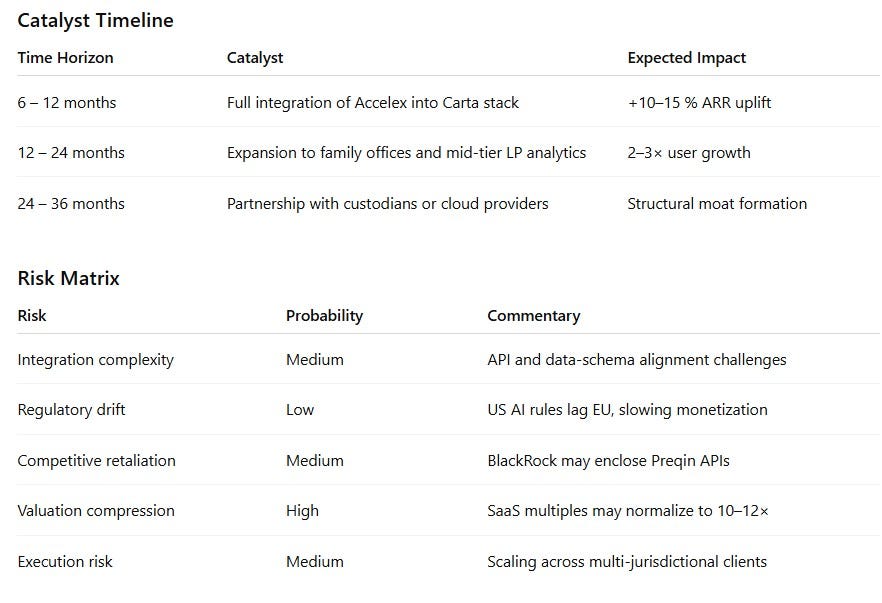Select the Integration complexity risk row
The height and width of the screenshot is (603, 882).
448,359
